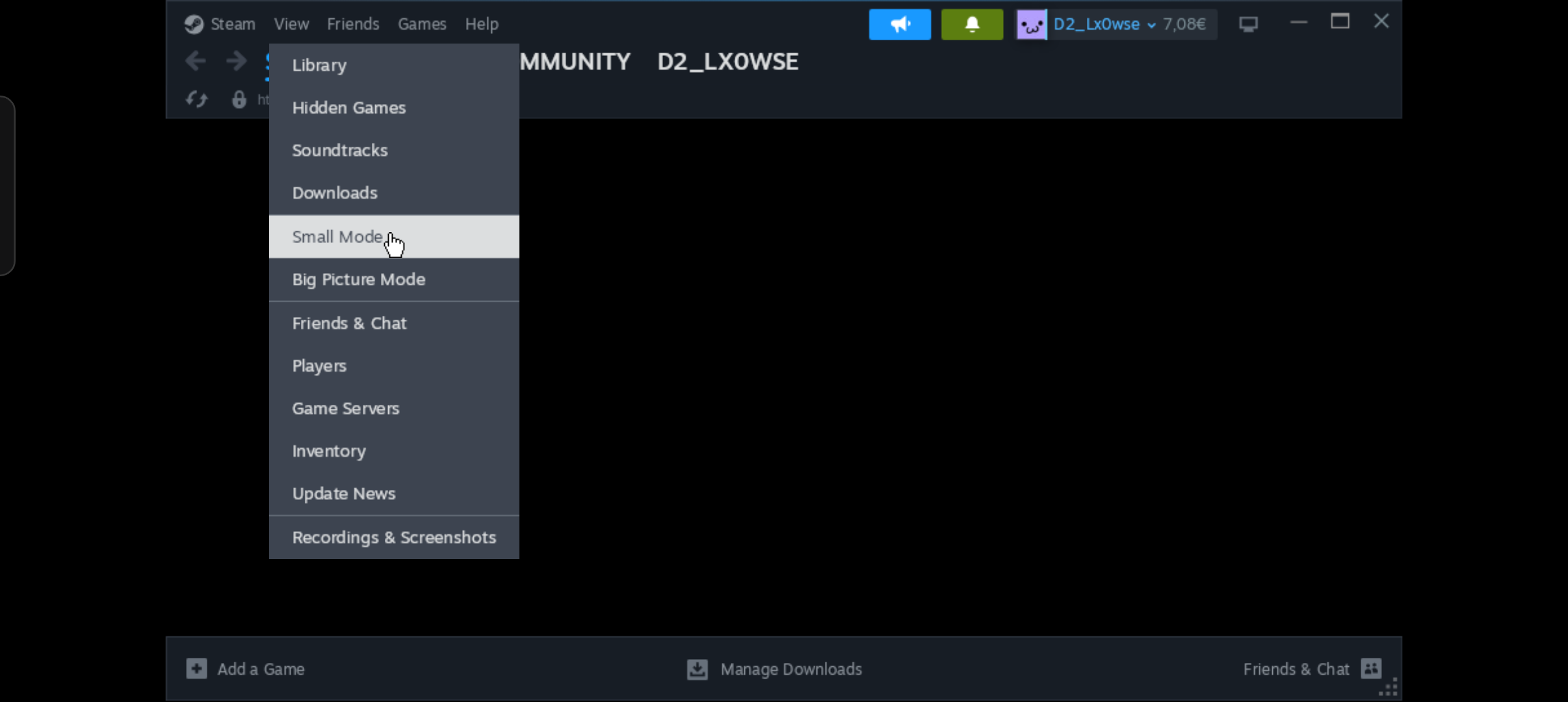Open the Friends menu in menu bar
The width and height of the screenshot is (1568, 702).
(353, 24)
